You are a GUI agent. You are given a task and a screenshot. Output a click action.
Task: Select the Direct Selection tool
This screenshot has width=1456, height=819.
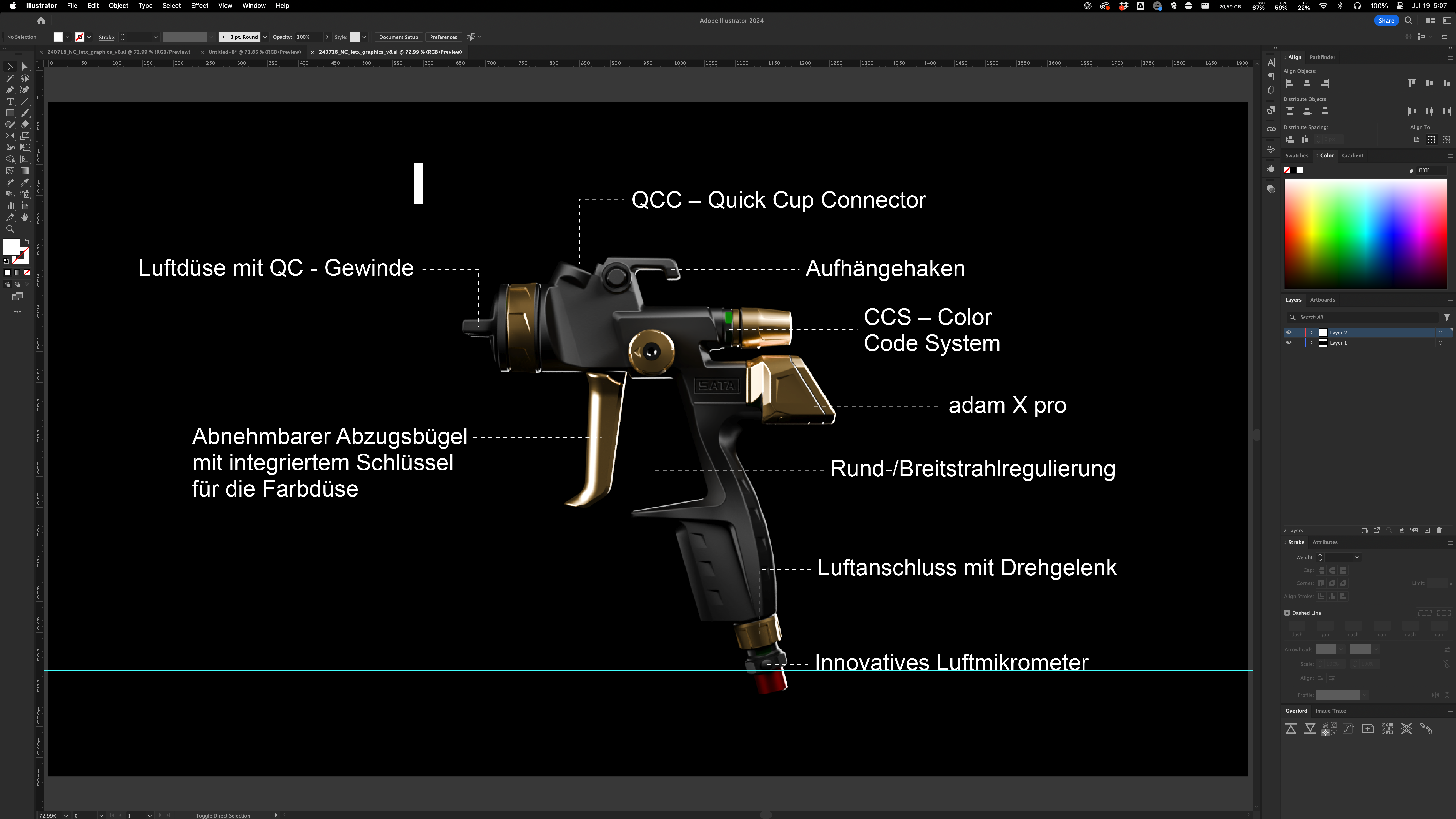pos(25,67)
